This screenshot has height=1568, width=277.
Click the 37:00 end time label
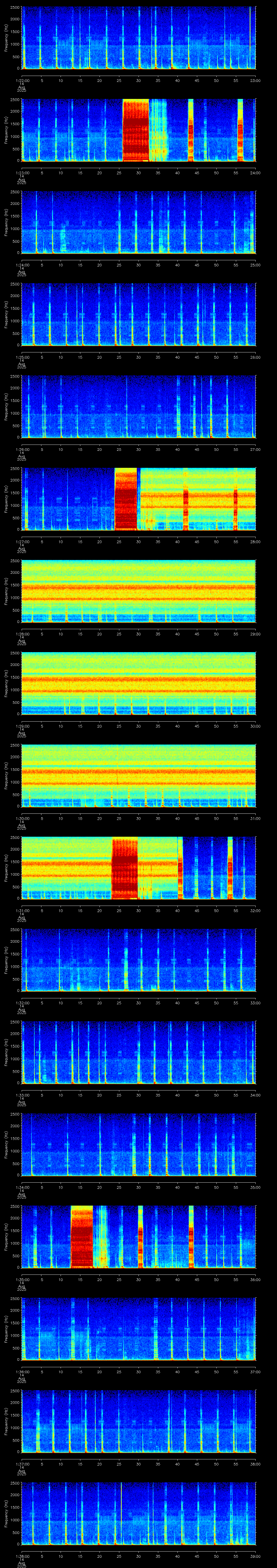tap(255, 1372)
